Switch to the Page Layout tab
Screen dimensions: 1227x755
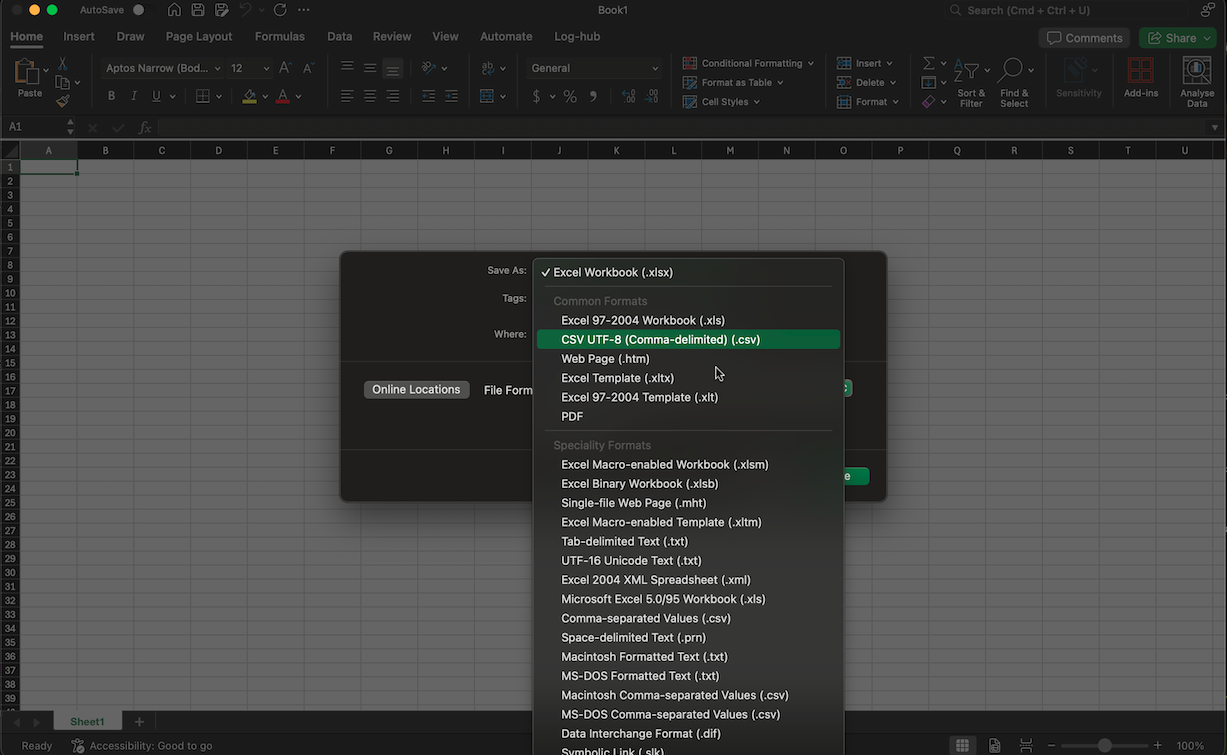point(199,37)
